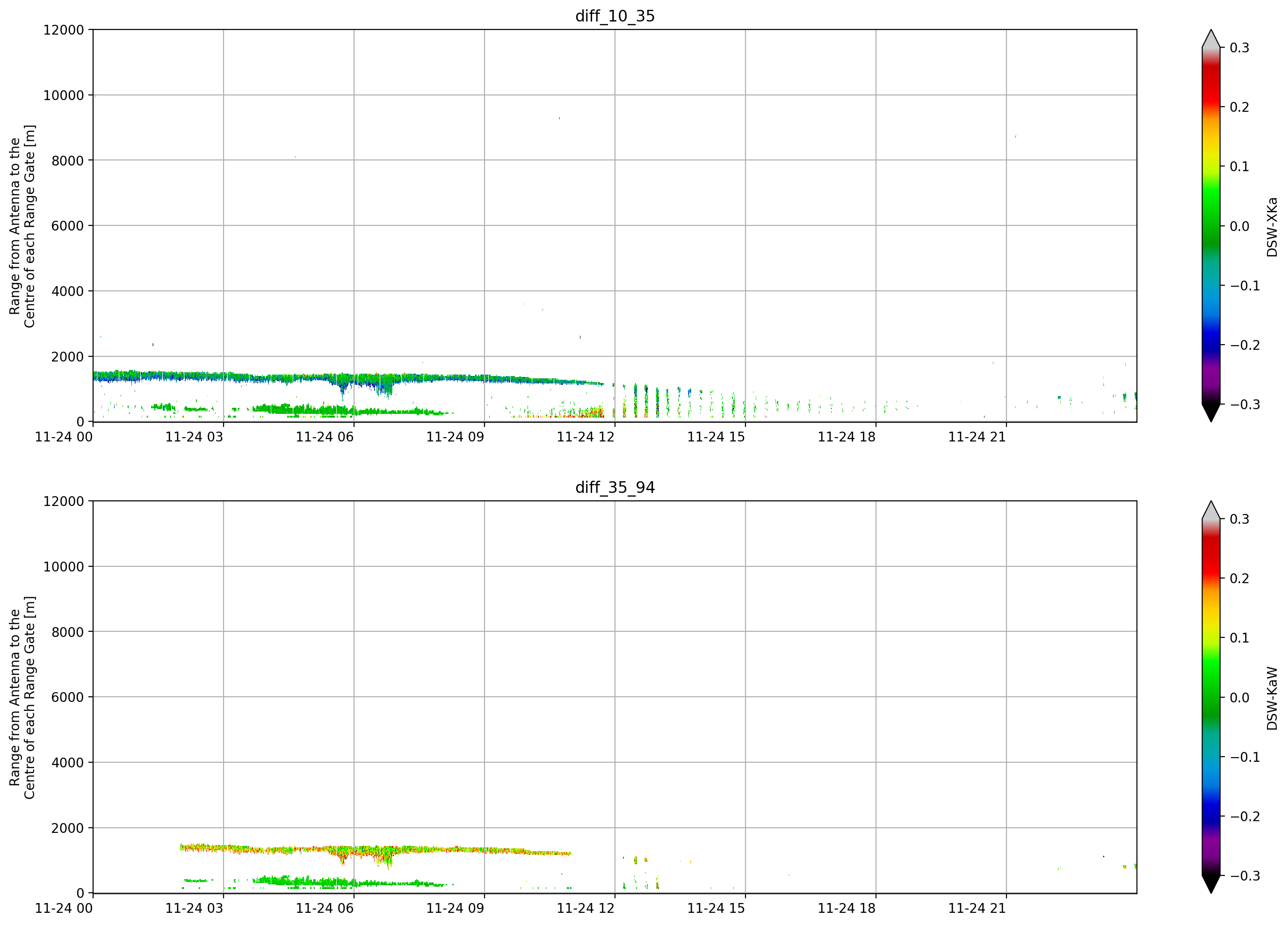The width and height of the screenshot is (1288, 925).
Task: Click '11-24 03' time label under diff_10_35
Action: point(194,437)
